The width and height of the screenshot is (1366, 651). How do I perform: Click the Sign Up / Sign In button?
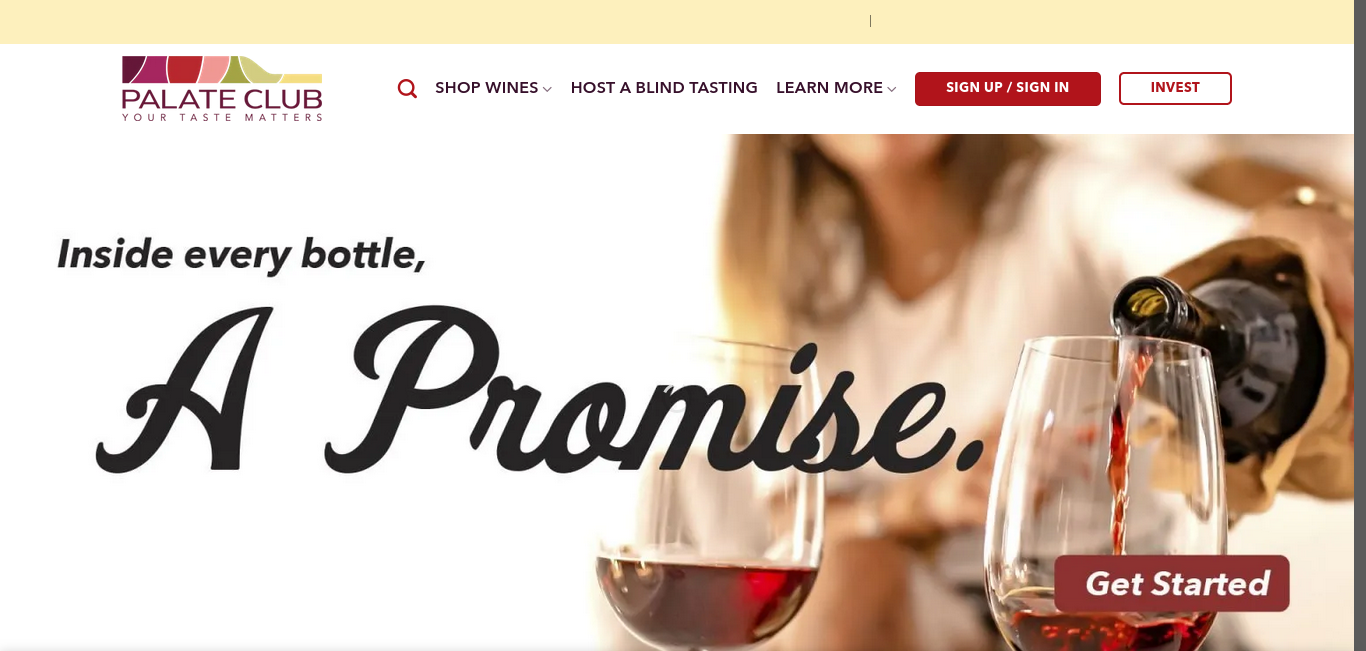click(1007, 88)
